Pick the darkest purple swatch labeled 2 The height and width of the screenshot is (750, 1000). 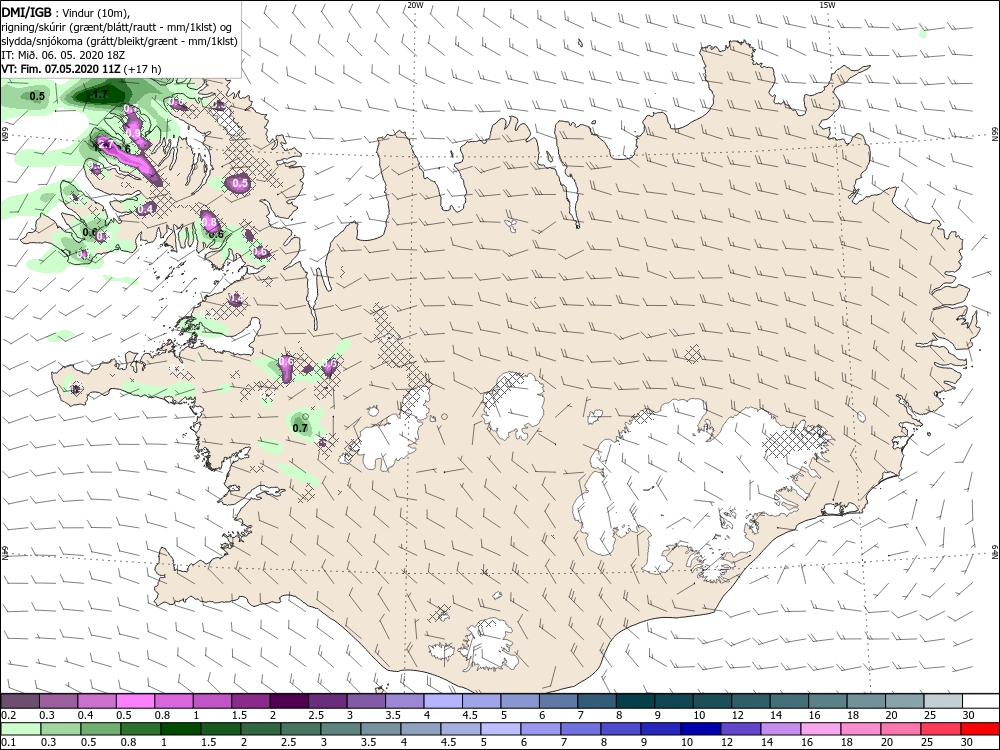click(289, 701)
